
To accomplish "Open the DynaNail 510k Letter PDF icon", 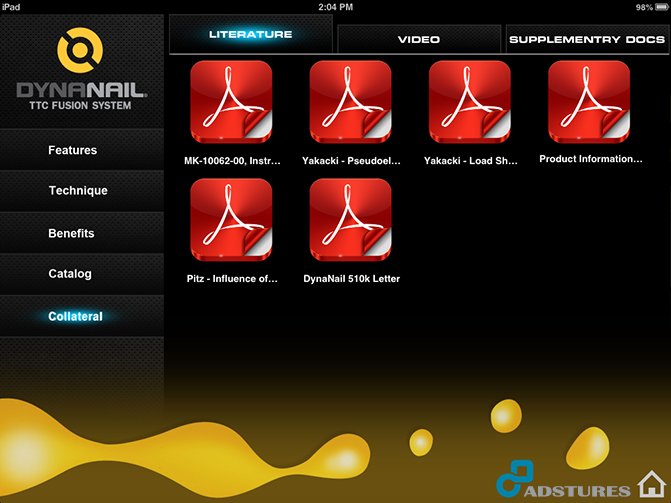I will tap(350, 220).
